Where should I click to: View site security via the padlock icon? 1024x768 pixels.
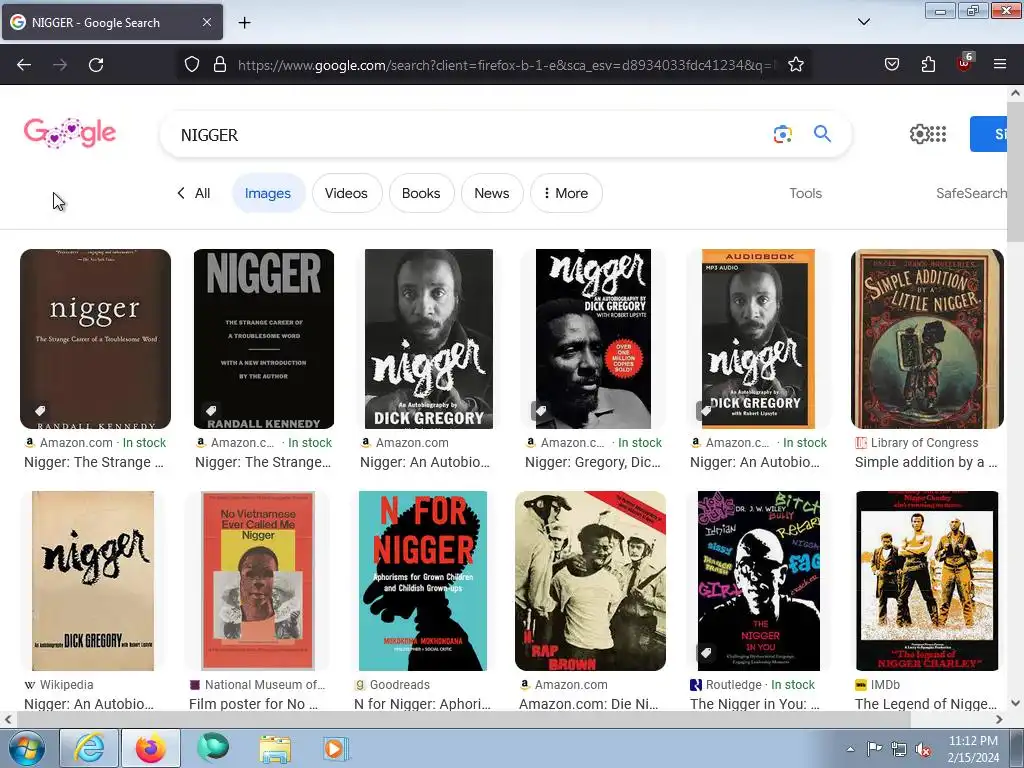tap(220, 65)
